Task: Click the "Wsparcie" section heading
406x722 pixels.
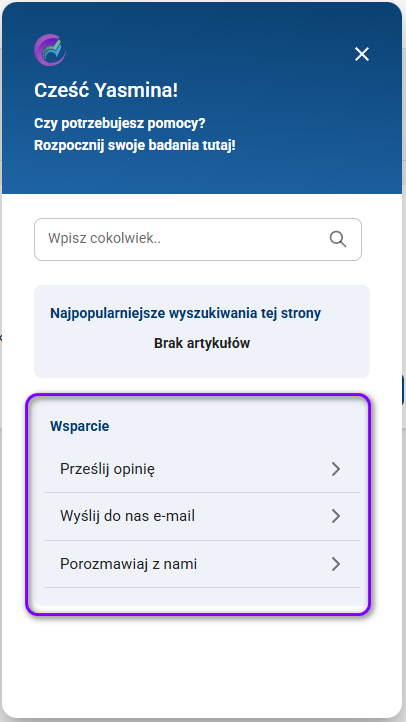Action: 80,426
